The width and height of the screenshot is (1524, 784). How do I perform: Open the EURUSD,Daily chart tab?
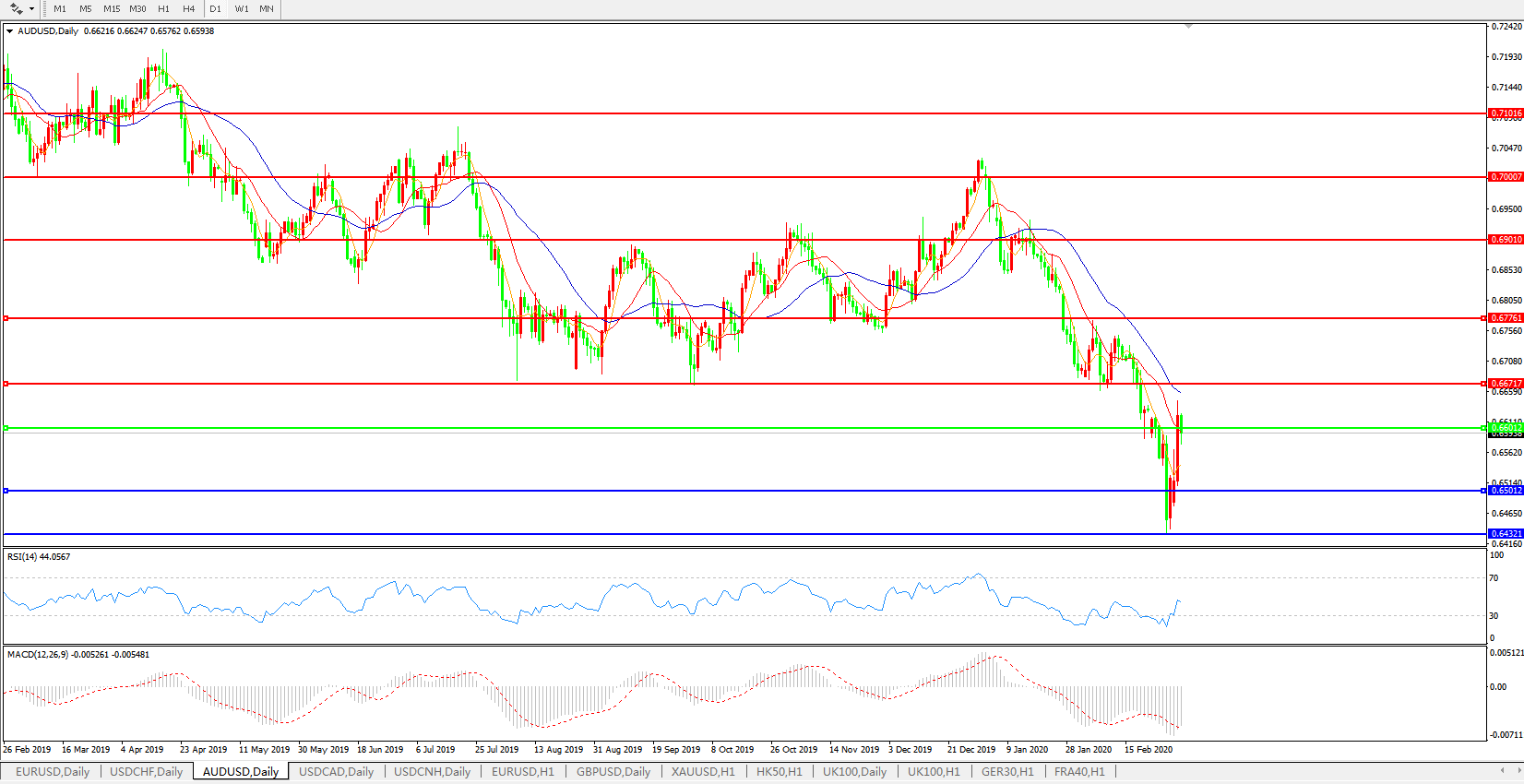(x=53, y=771)
